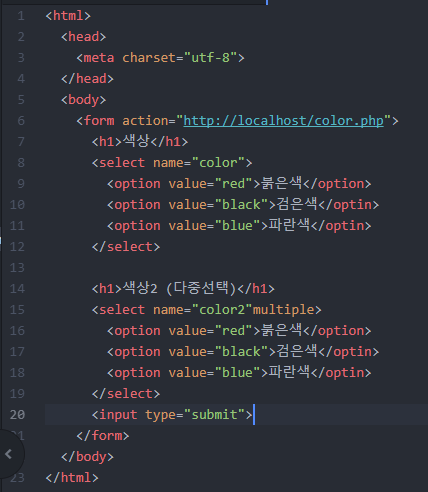428x492 pixels.
Task: Click the misspelled /optin tag on line 10
Action: [x=349, y=205]
